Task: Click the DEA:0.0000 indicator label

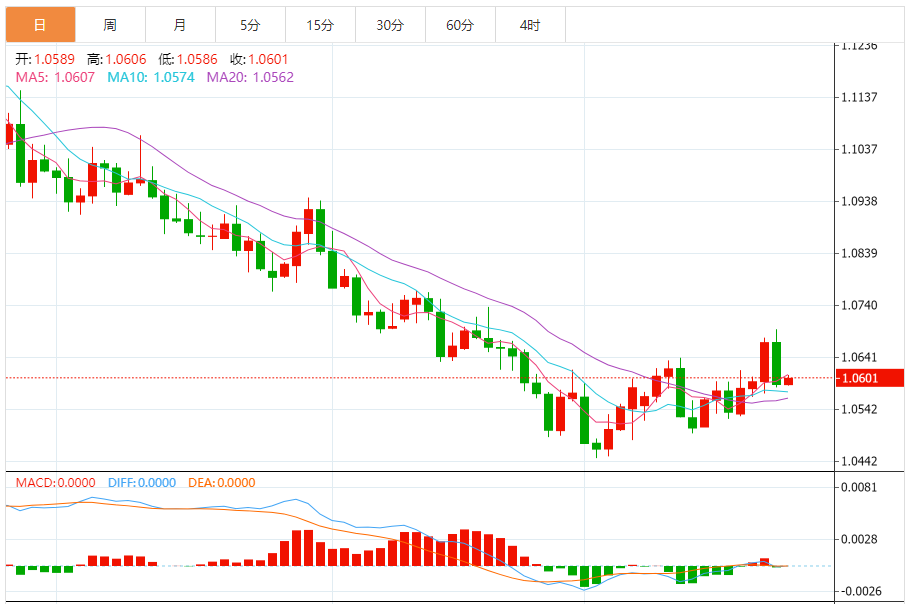Action: [x=222, y=483]
